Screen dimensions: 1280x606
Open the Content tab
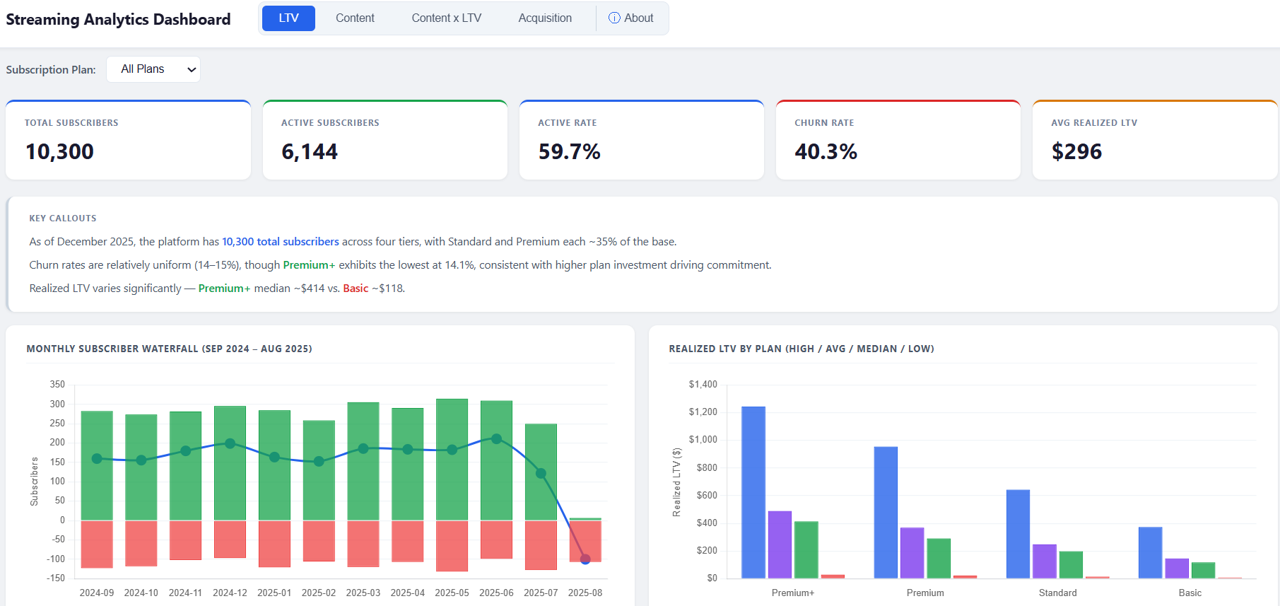(355, 18)
